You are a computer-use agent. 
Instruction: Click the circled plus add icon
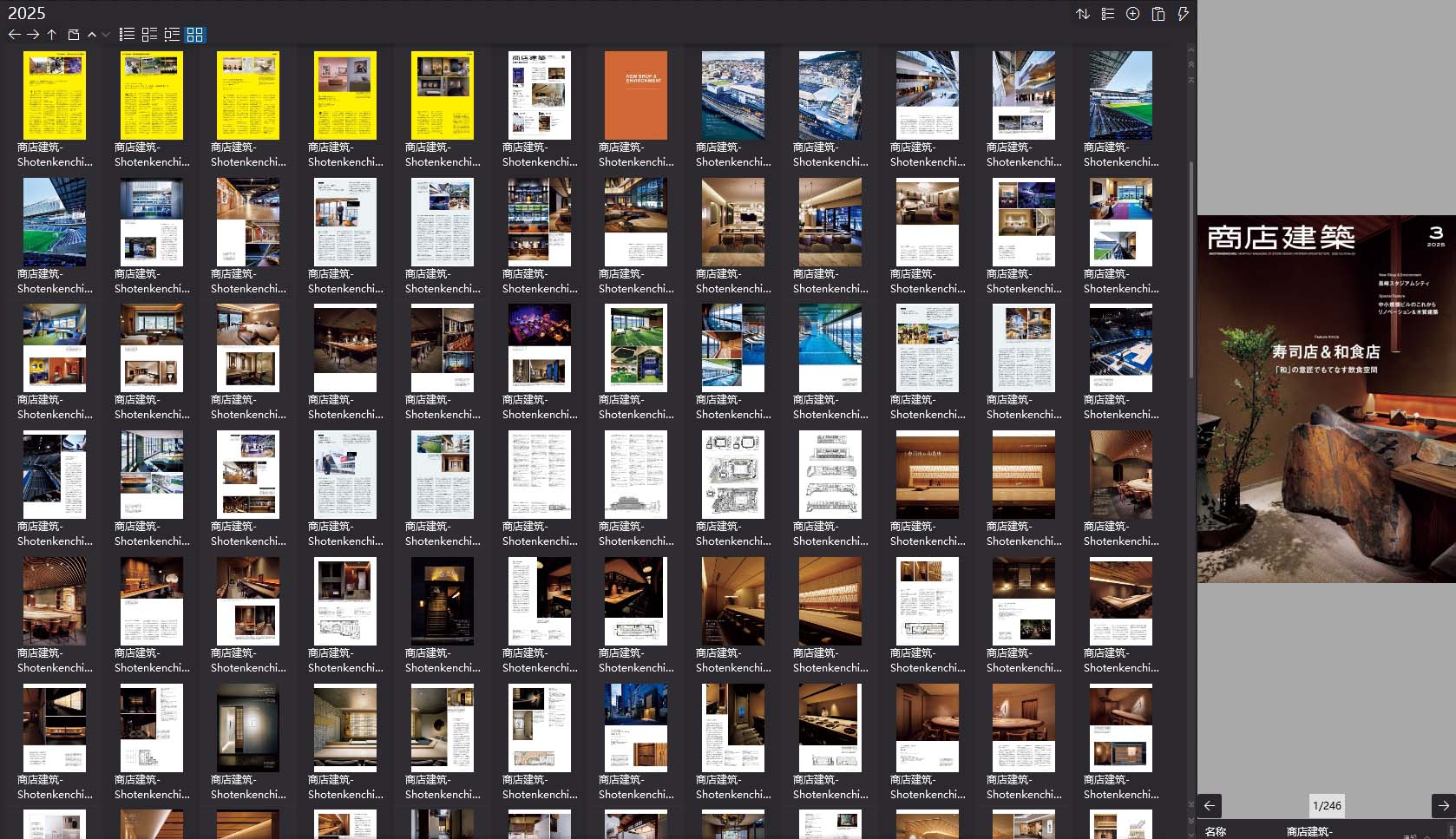tap(1132, 14)
